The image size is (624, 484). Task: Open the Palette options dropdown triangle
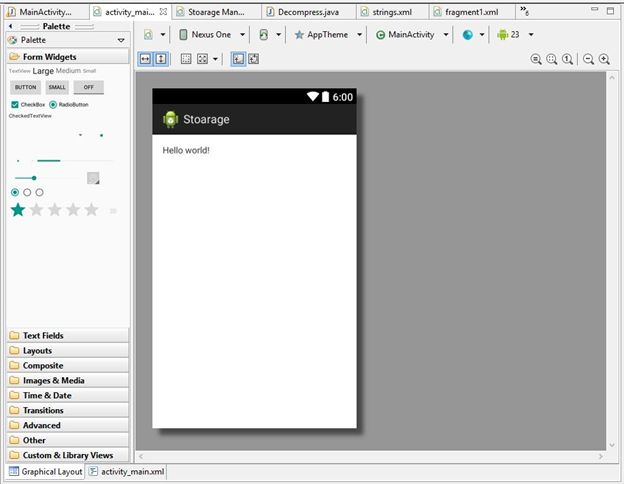click(121, 41)
